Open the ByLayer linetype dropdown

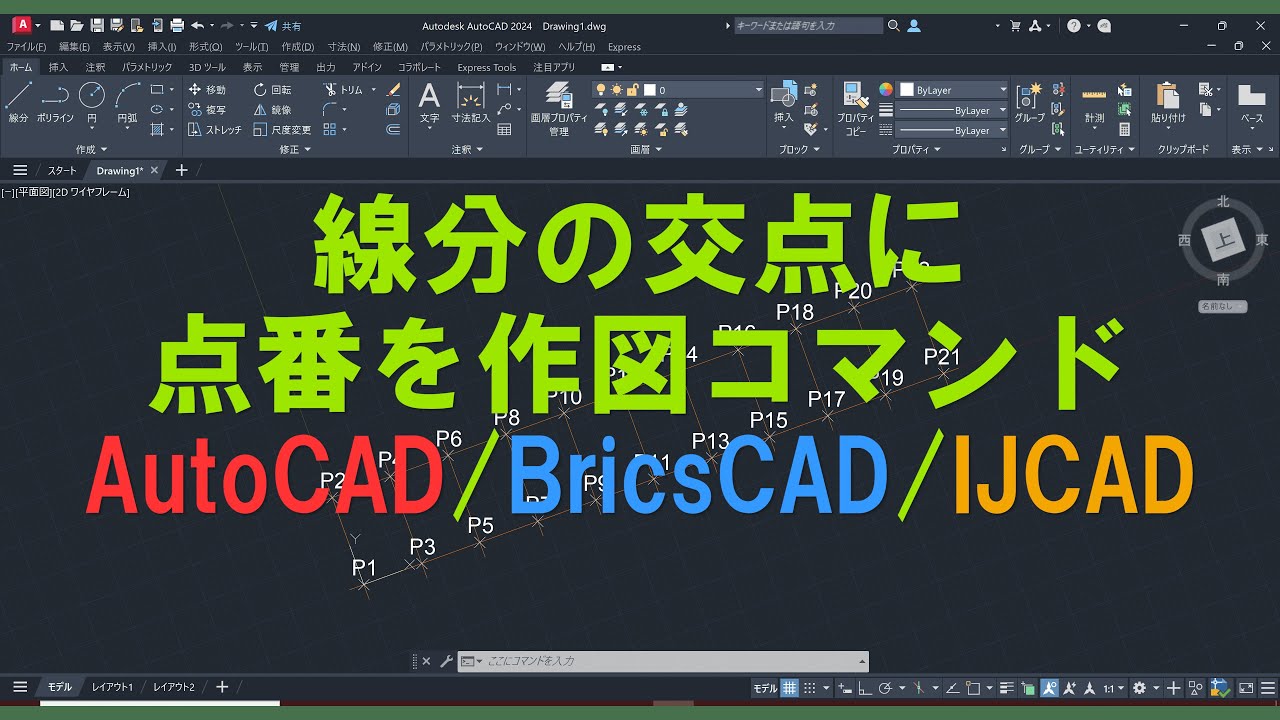point(952,130)
